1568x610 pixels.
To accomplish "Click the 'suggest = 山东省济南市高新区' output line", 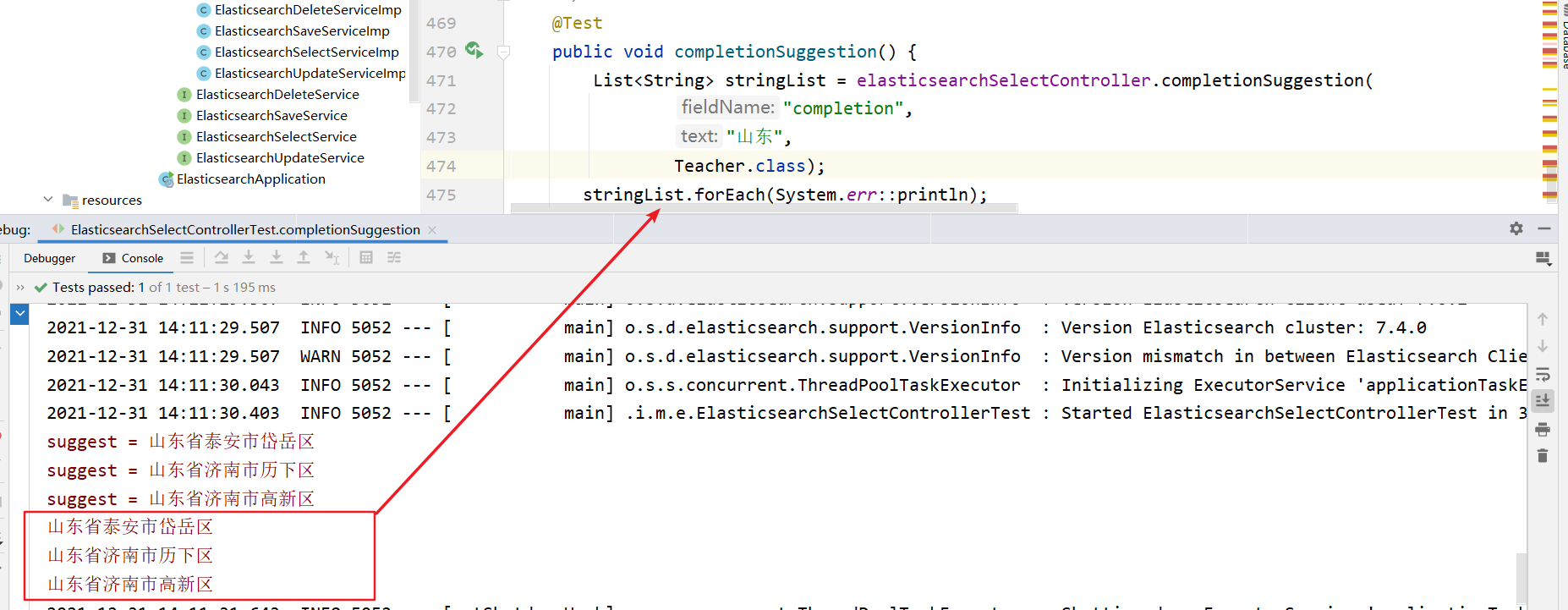I will [x=180, y=499].
